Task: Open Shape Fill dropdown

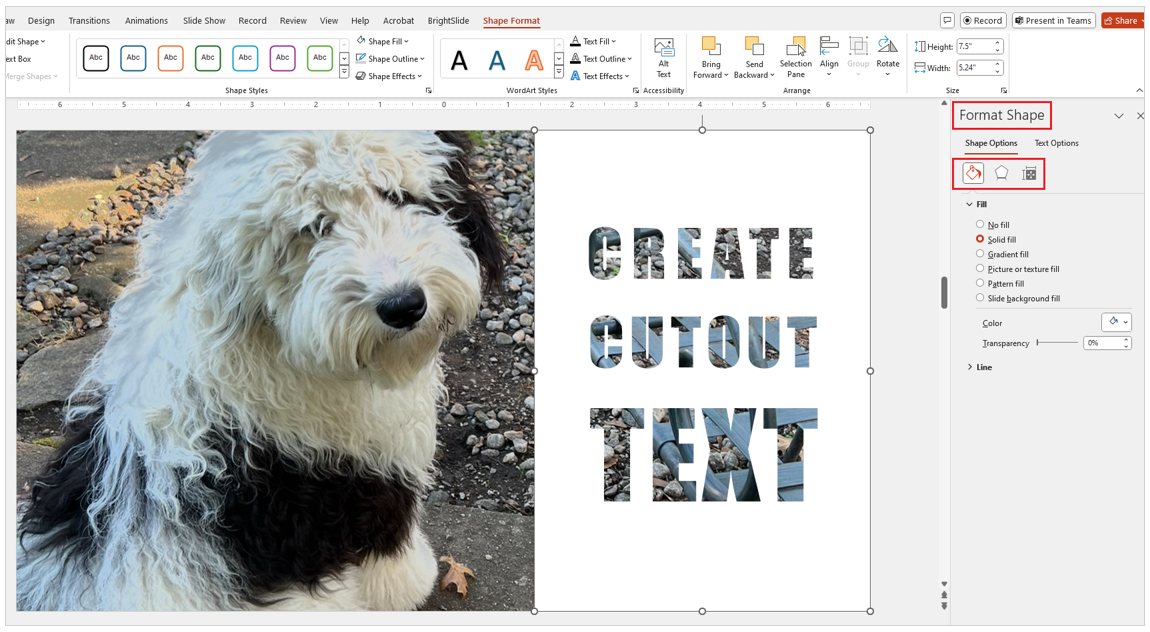Action: tap(382, 41)
